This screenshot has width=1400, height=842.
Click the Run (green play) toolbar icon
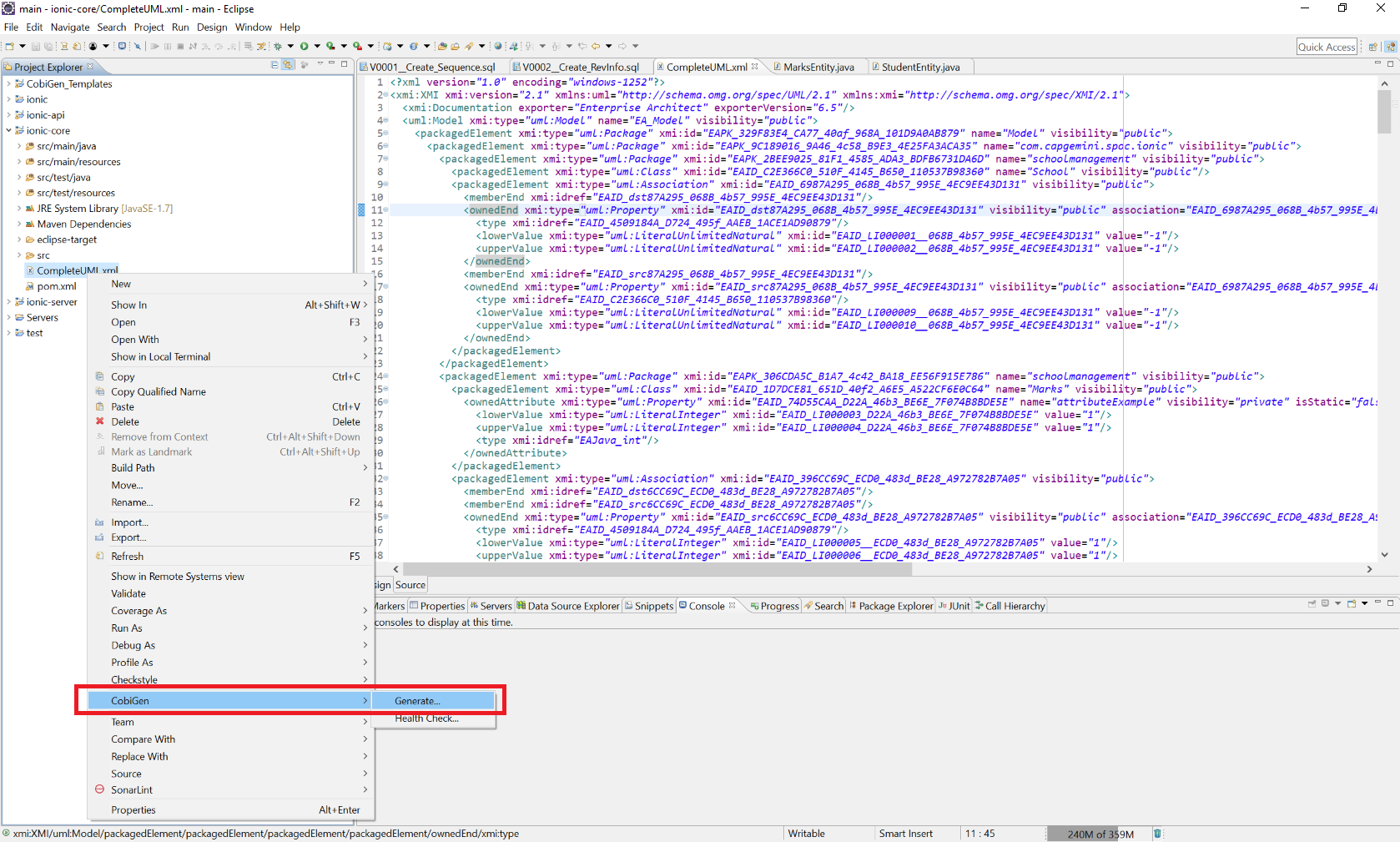click(x=305, y=47)
